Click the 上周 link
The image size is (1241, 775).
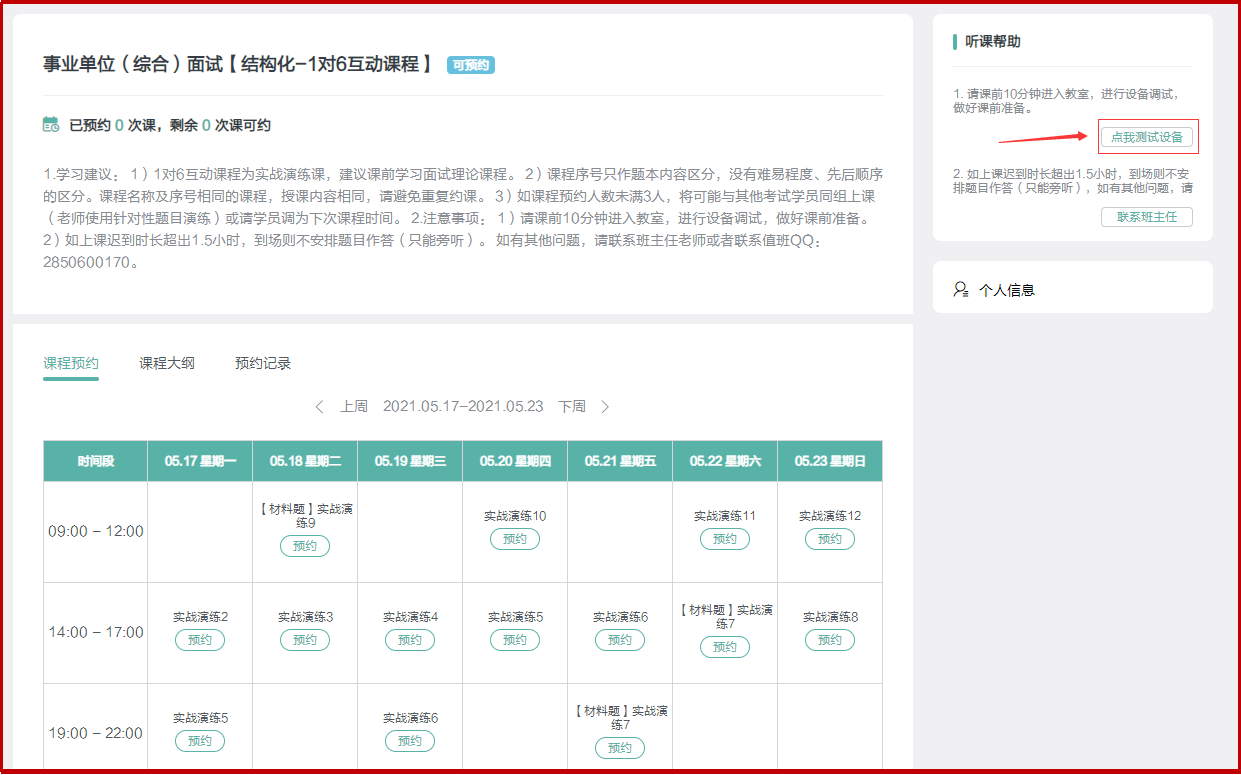[354, 406]
